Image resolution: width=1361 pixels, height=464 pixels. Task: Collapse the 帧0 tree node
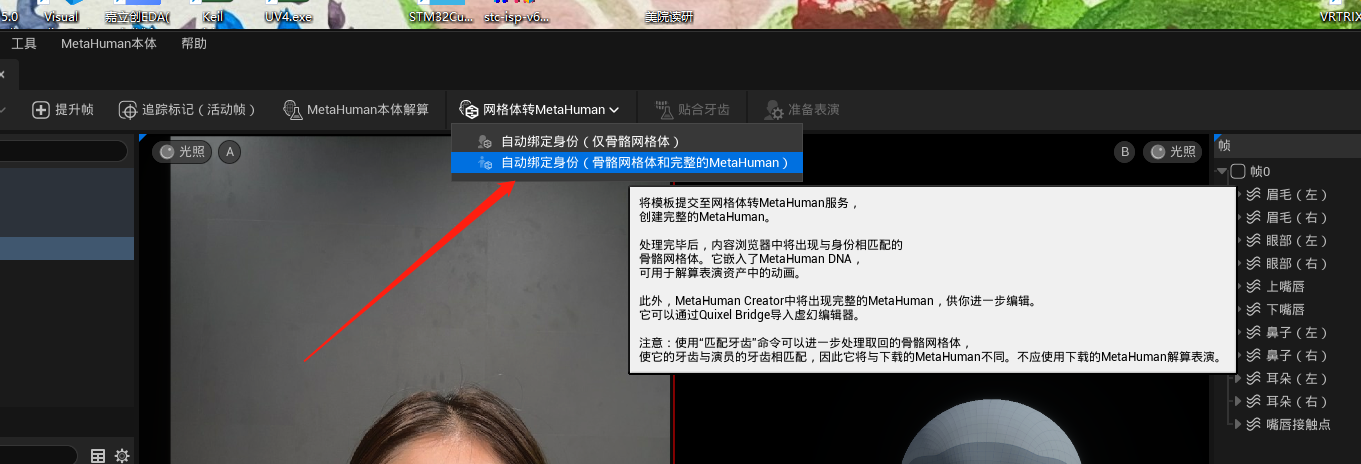click(1222, 171)
